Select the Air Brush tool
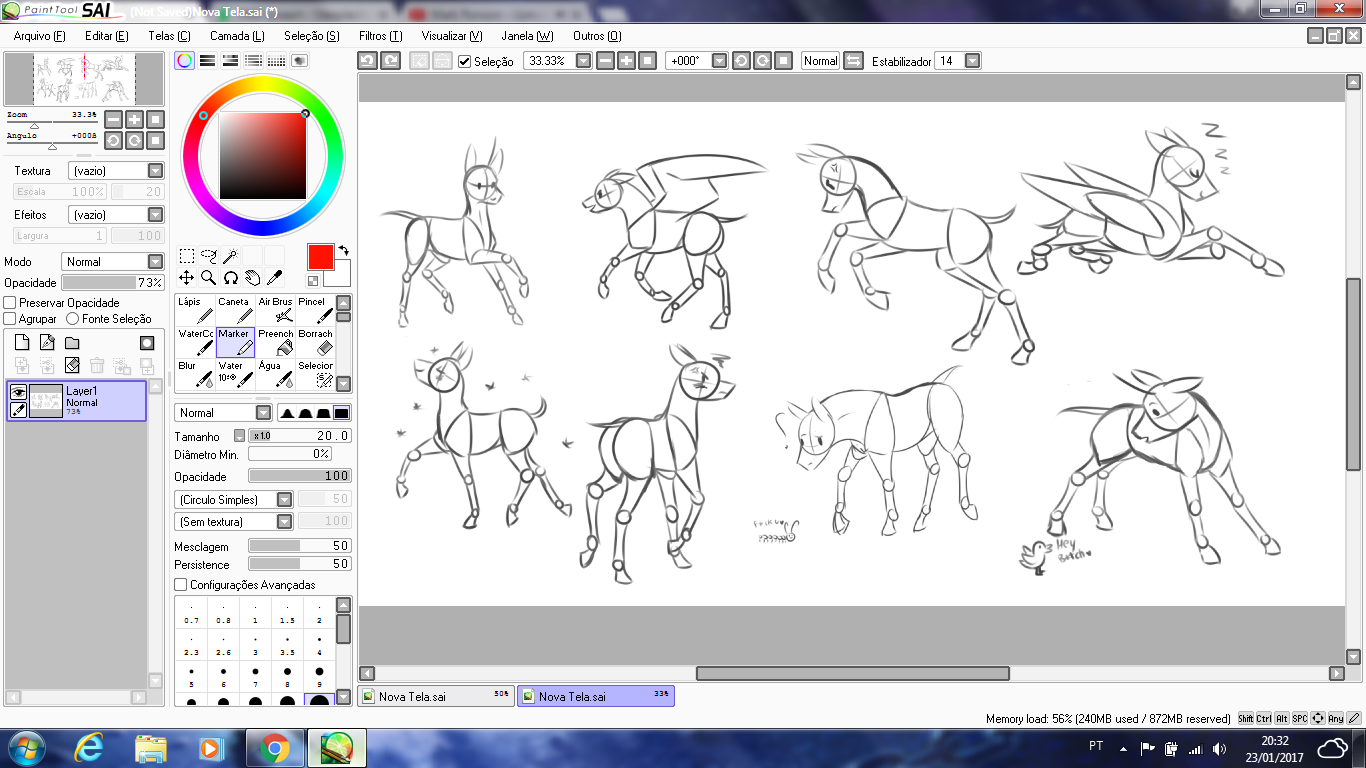 [x=276, y=310]
